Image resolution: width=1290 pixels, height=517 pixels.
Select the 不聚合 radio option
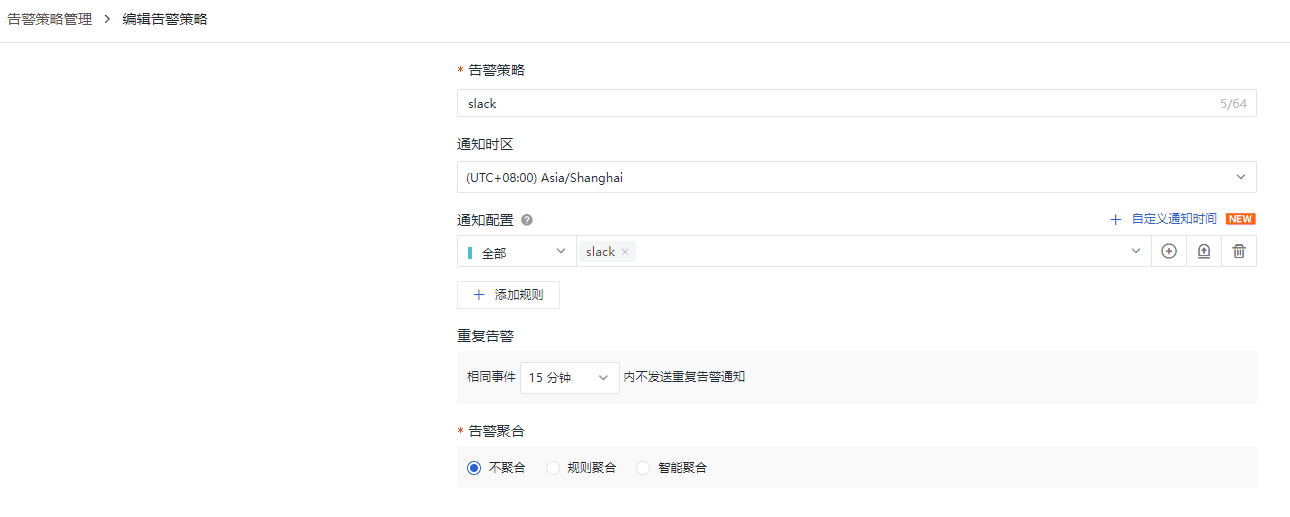[474, 467]
